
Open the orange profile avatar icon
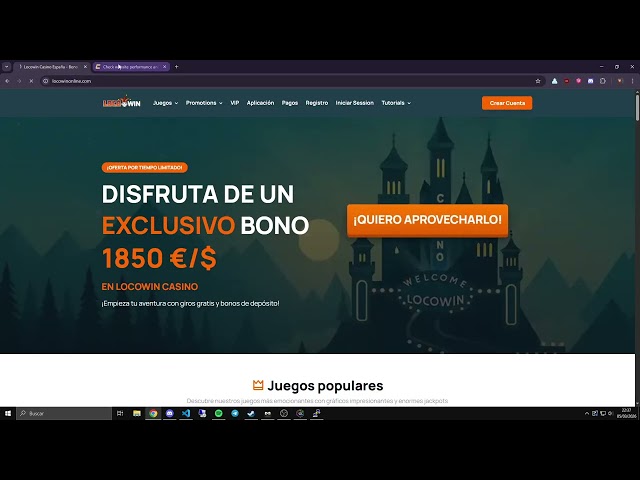[620, 81]
